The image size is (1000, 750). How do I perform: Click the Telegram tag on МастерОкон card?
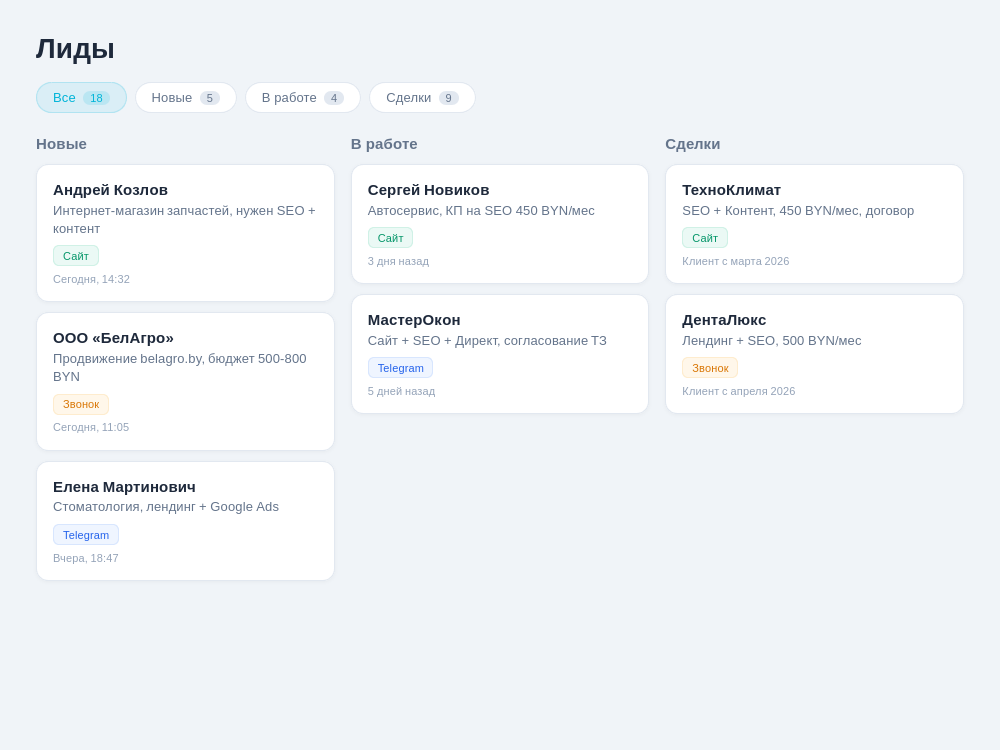click(401, 368)
